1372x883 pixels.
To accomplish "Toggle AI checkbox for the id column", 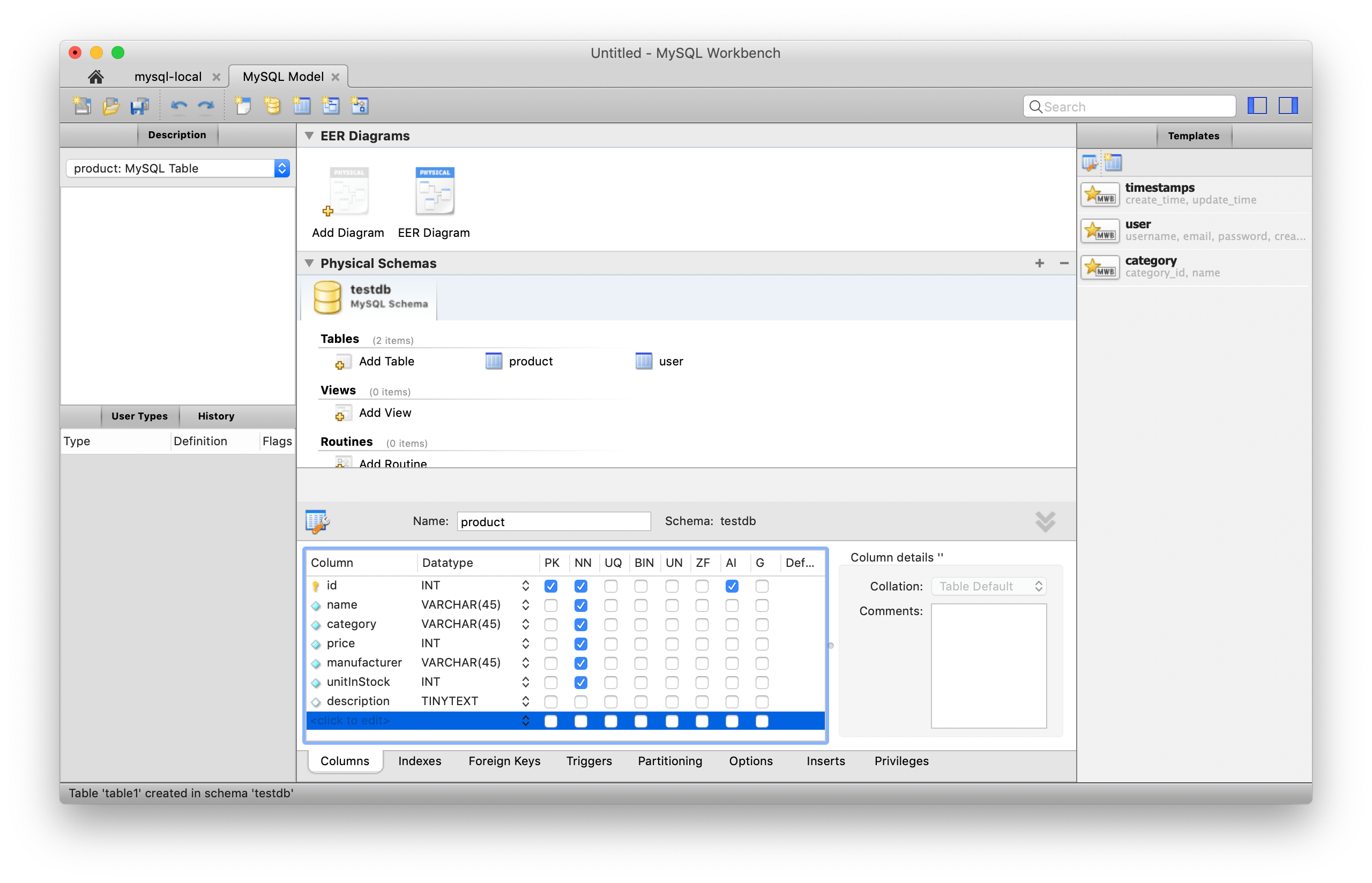I will pyautogui.click(x=732, y=586).
